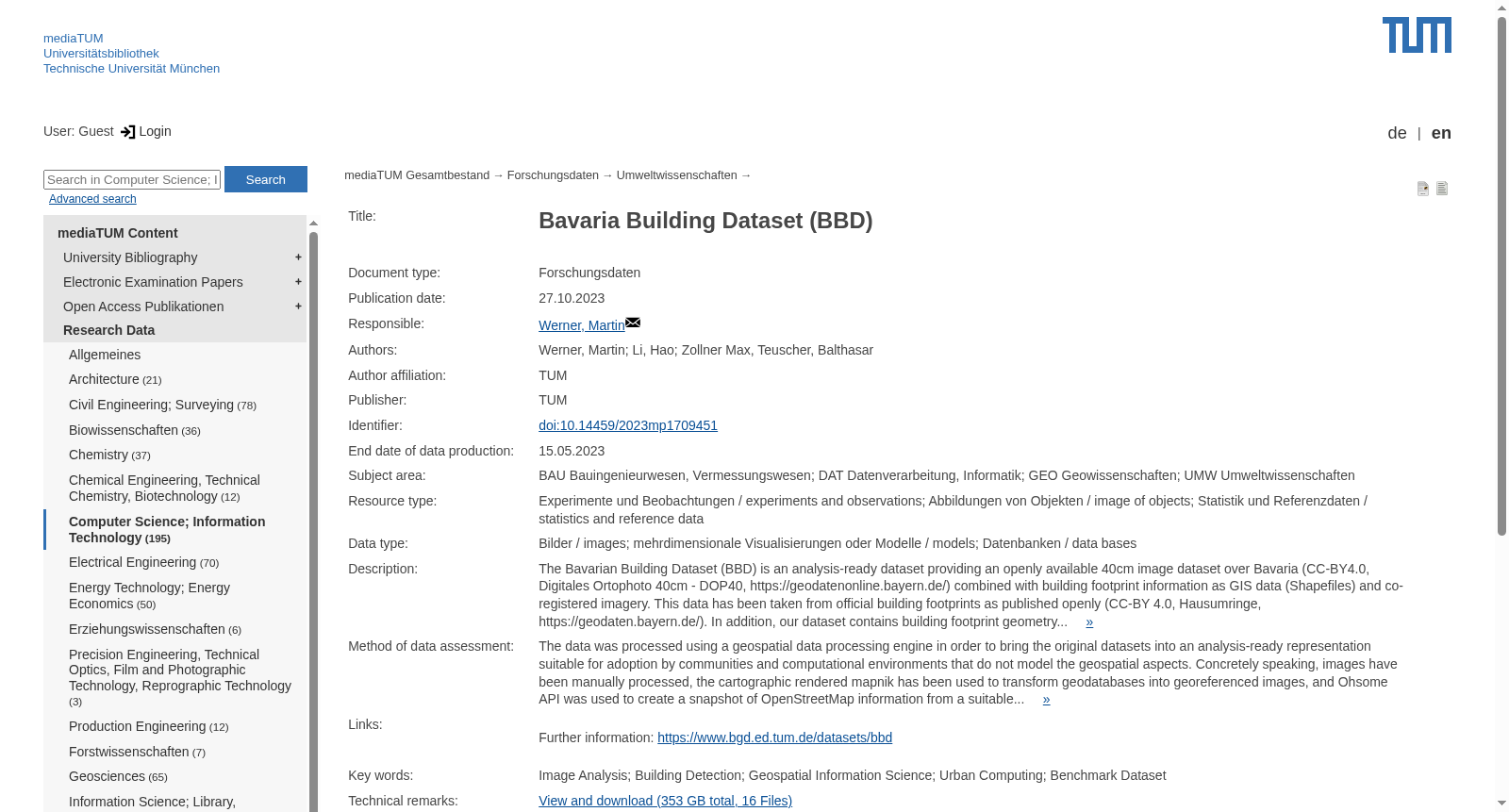Open Civil Engineering; Surveying category
The height and width of the screenshot is (812, 1509).
(162, 405)
